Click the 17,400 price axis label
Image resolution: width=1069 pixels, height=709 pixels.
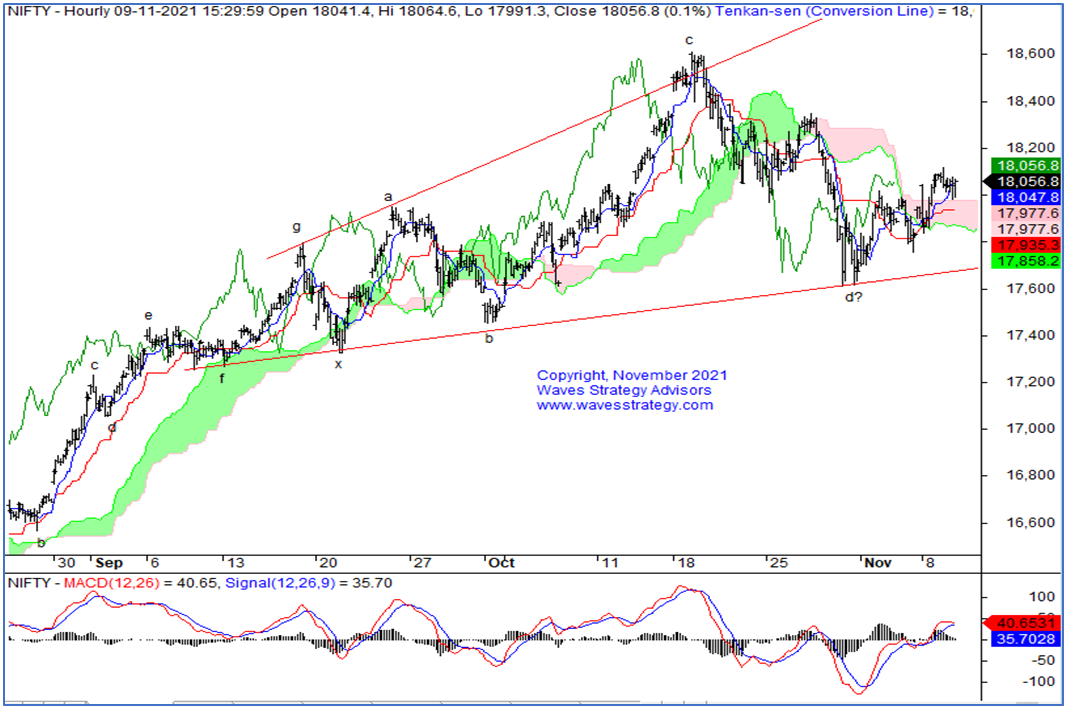point(1030,335)
